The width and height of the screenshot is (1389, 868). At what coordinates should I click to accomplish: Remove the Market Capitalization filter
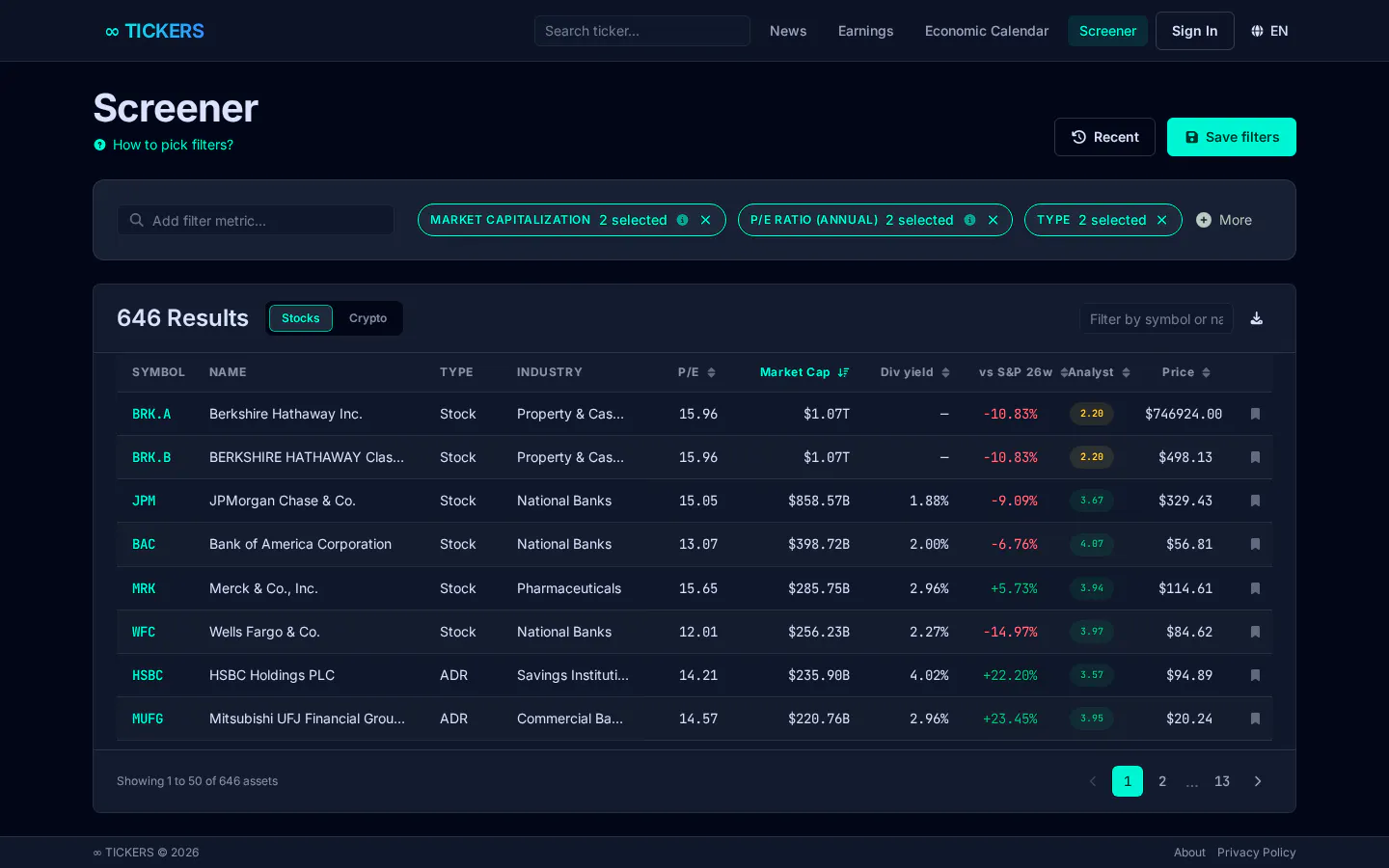[x=706, y=220]
